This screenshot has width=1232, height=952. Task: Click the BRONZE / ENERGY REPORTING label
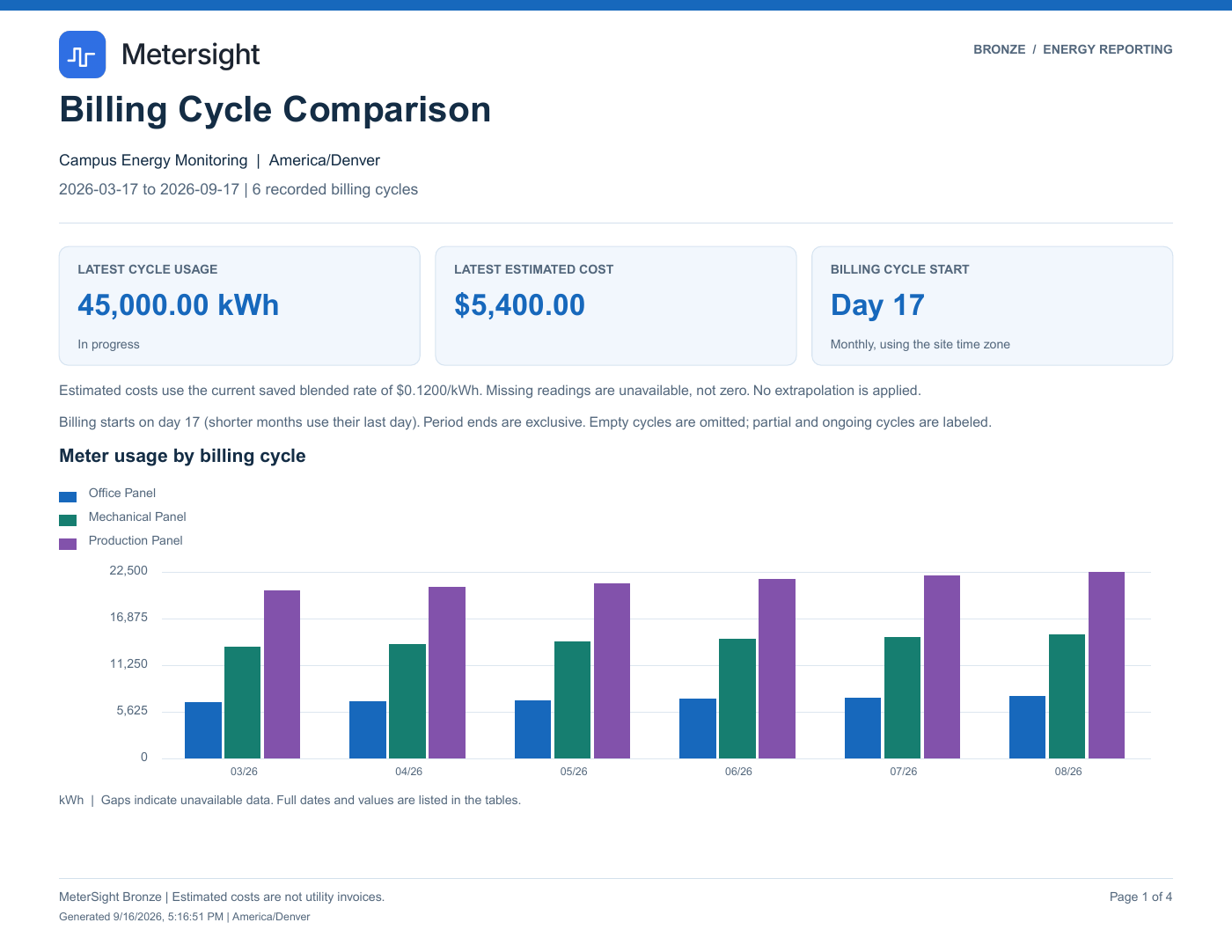[1073, 49]
